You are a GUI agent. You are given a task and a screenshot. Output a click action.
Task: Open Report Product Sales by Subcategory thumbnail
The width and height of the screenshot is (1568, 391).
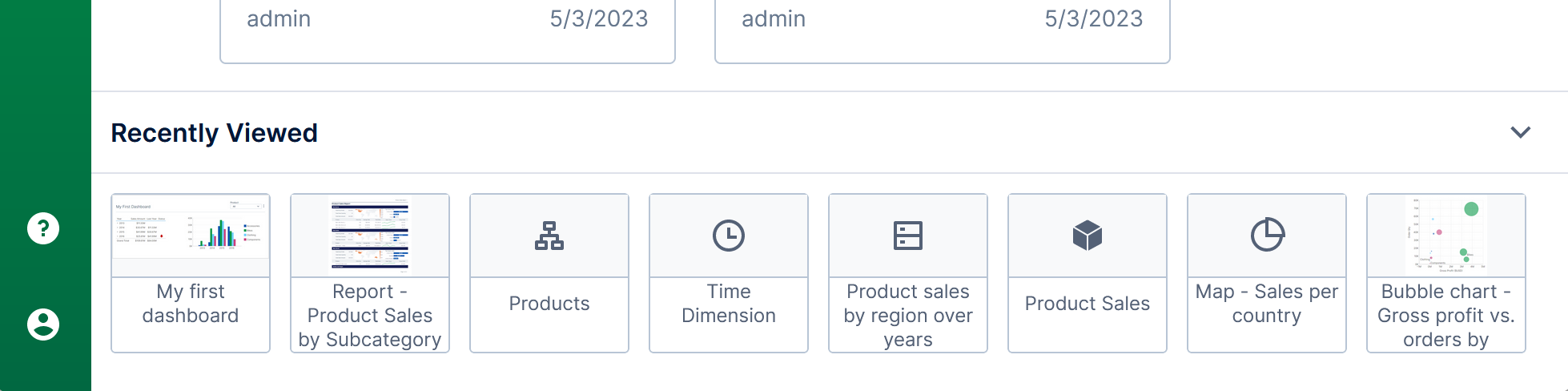370,236
